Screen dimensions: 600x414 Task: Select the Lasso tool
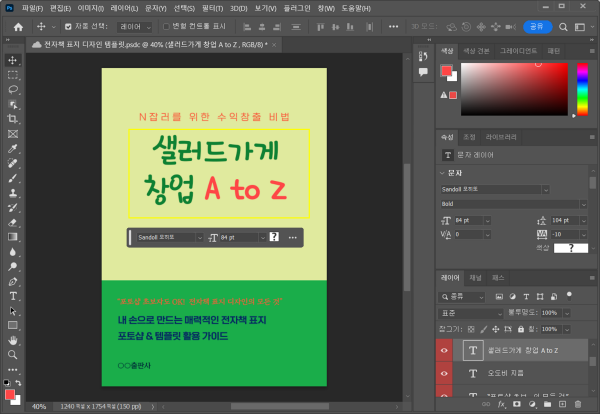tap(13, 89)
